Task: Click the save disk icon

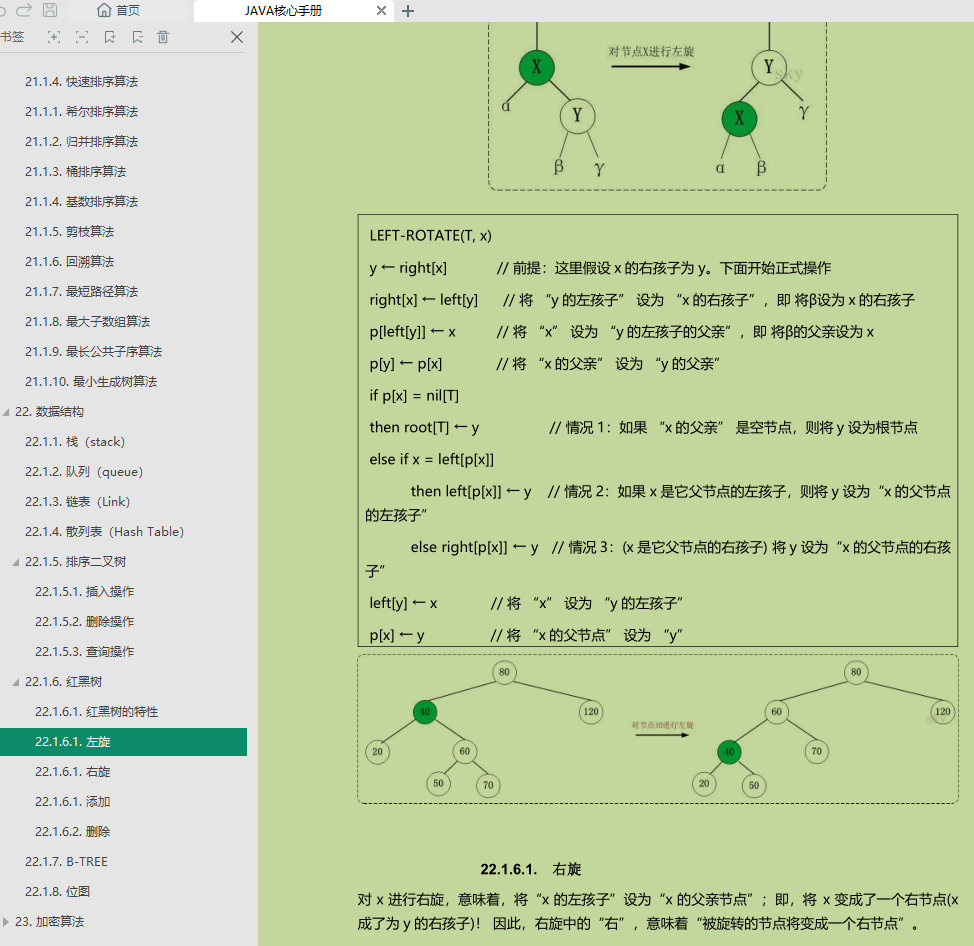Action: [x=50, y=10]
